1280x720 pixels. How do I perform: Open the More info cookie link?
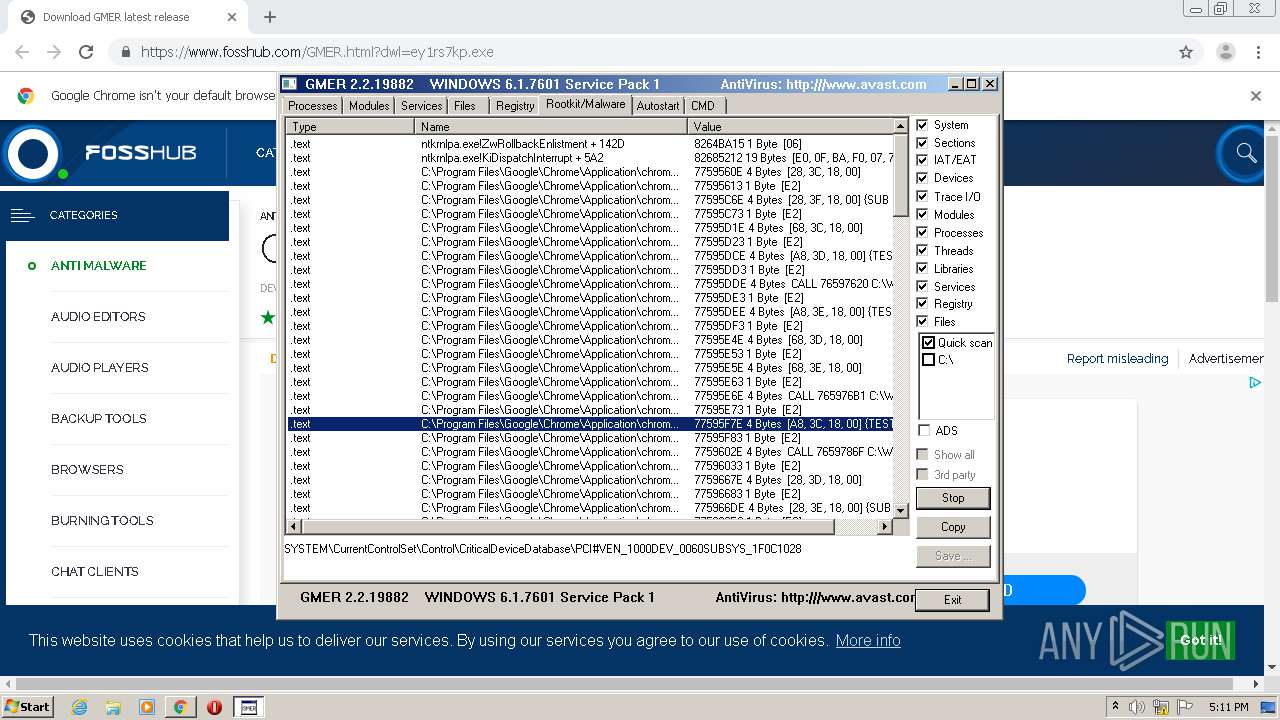pos(868,640)
